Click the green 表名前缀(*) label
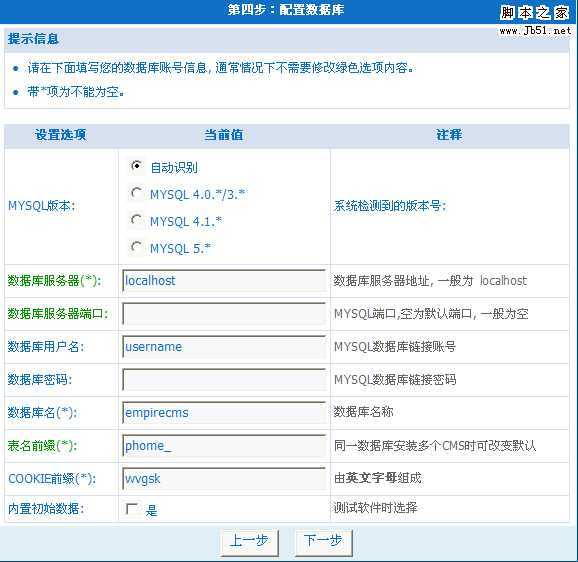Image resolution: width=578 pixels, height=562 pixels. (42, 446)
